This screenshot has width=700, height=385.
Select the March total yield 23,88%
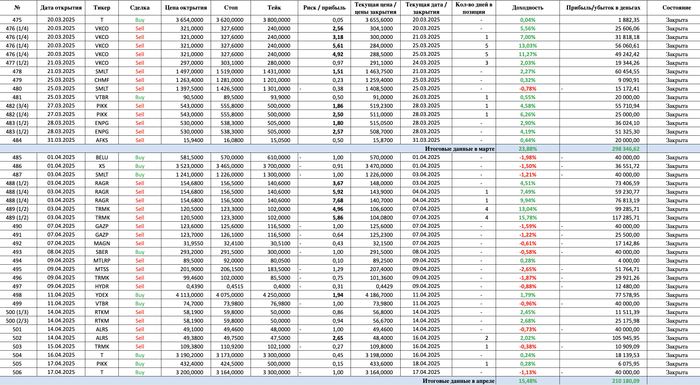pyautogui.click(x=528, y=149)
